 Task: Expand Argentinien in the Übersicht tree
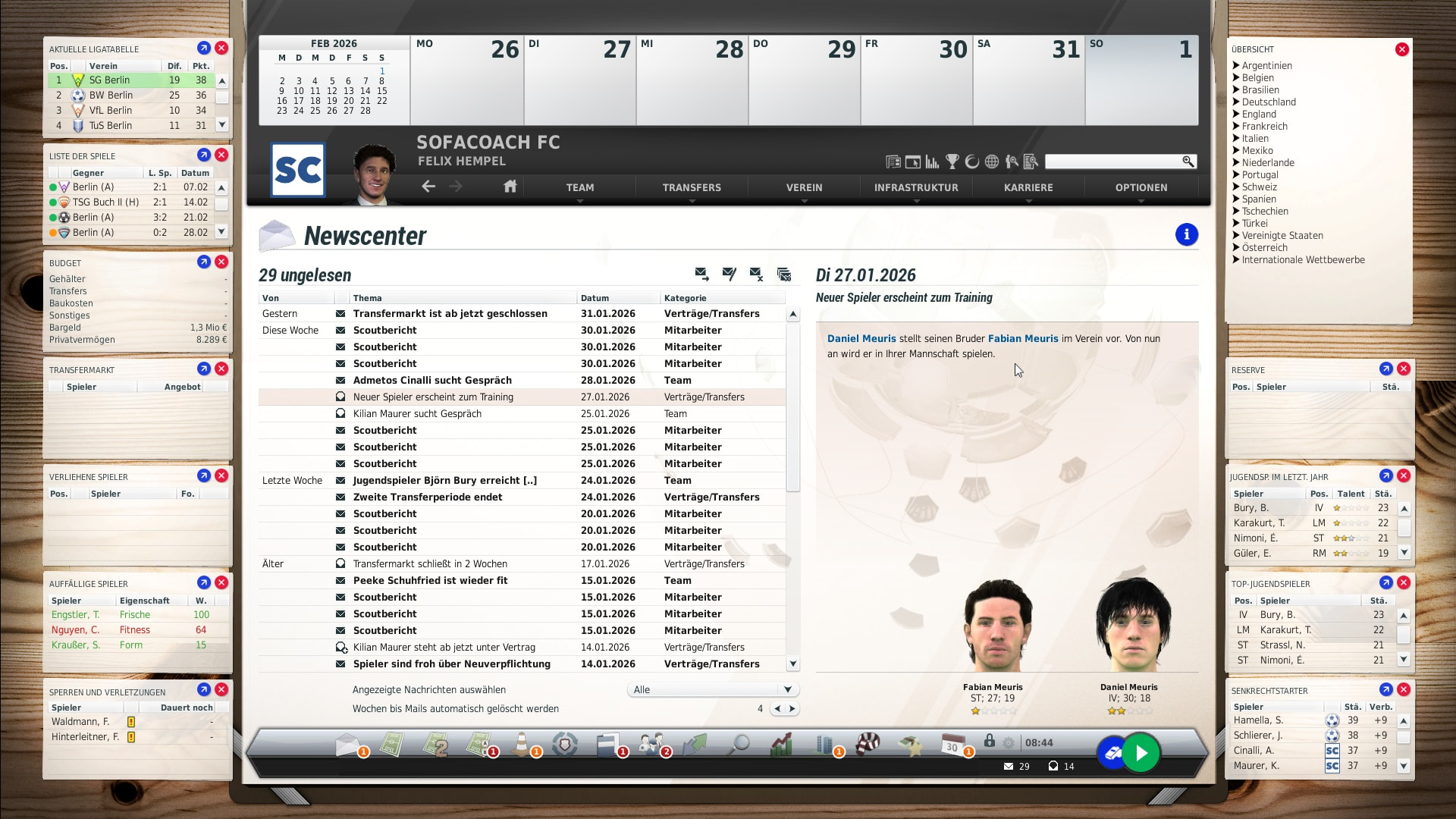click(1236, 66)
